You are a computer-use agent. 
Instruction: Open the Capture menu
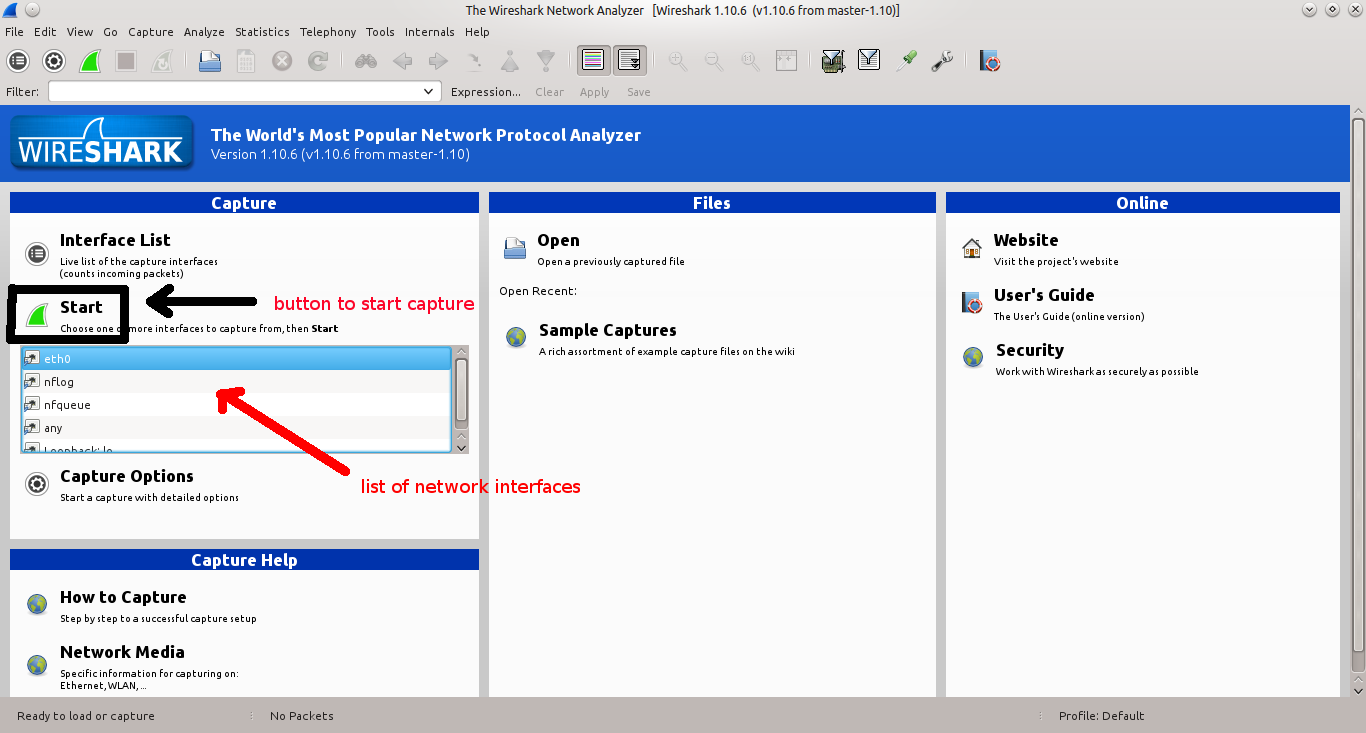coord(151,32)
